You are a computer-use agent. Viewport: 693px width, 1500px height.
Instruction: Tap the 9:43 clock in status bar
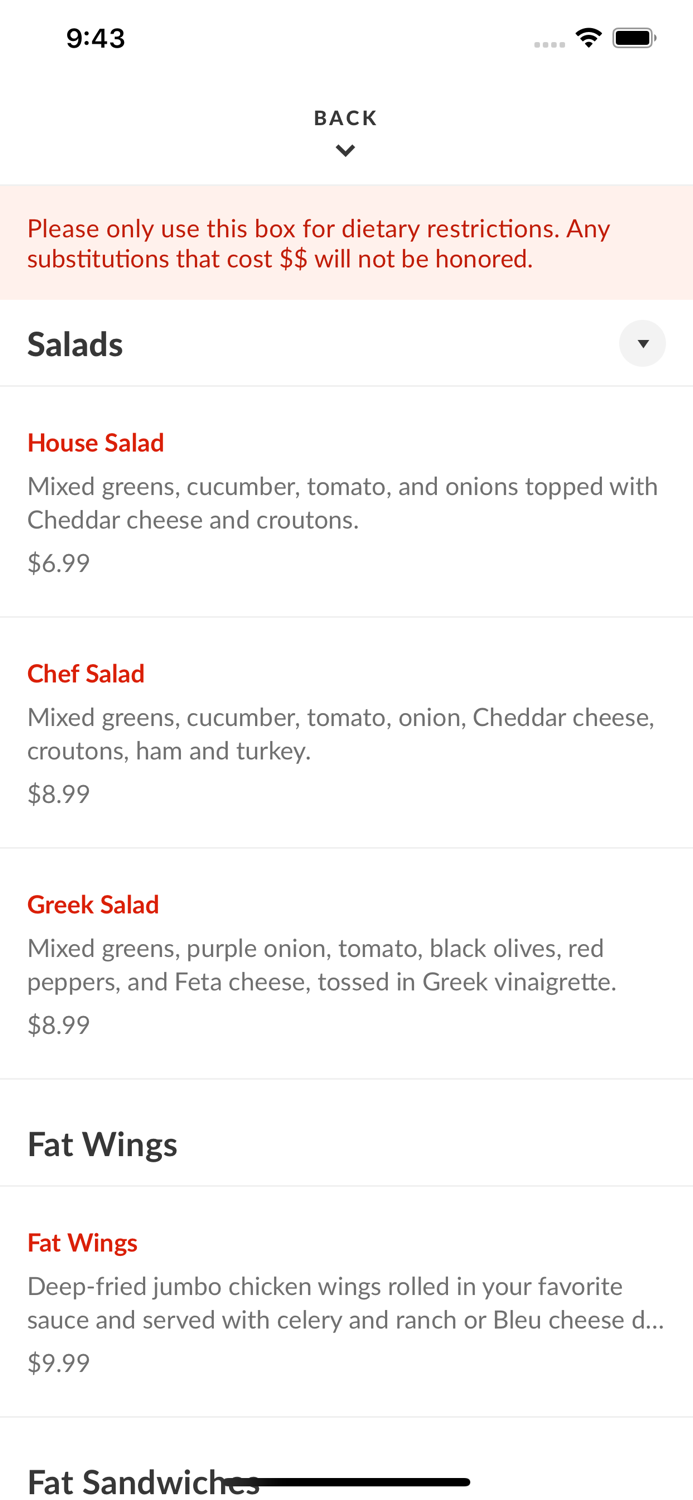pos(95,38)
